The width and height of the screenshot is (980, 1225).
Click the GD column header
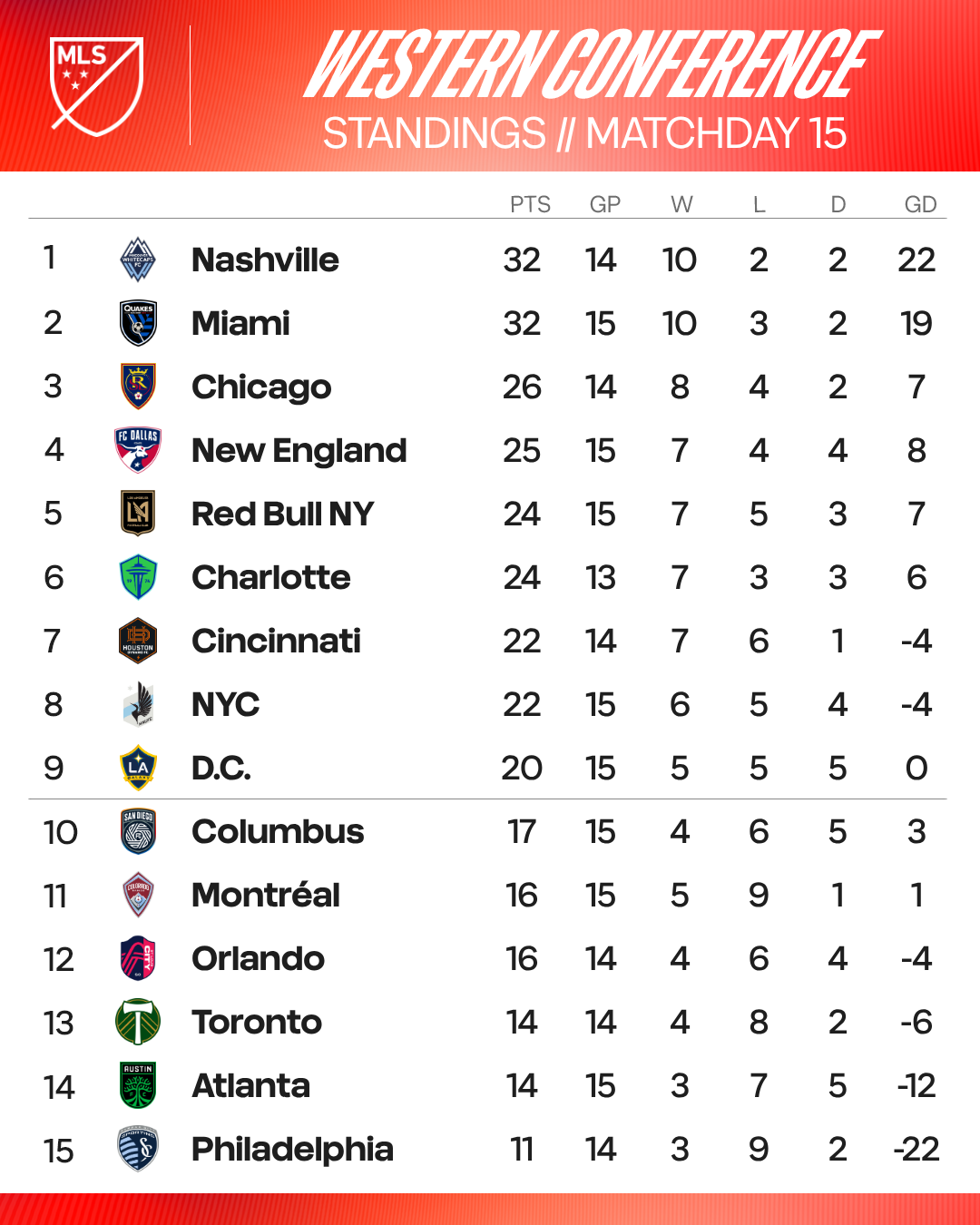coord(920,204)
